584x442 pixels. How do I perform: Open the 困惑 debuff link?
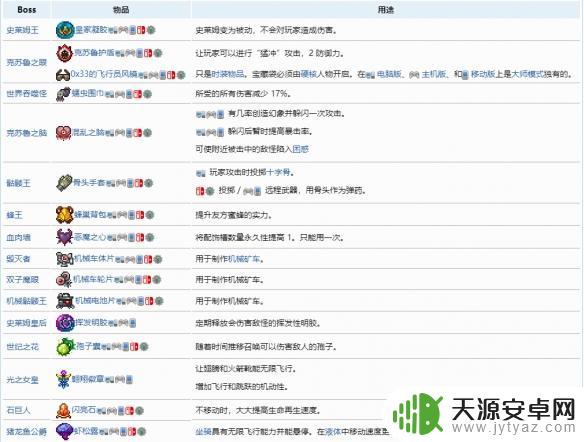(301, 149)
